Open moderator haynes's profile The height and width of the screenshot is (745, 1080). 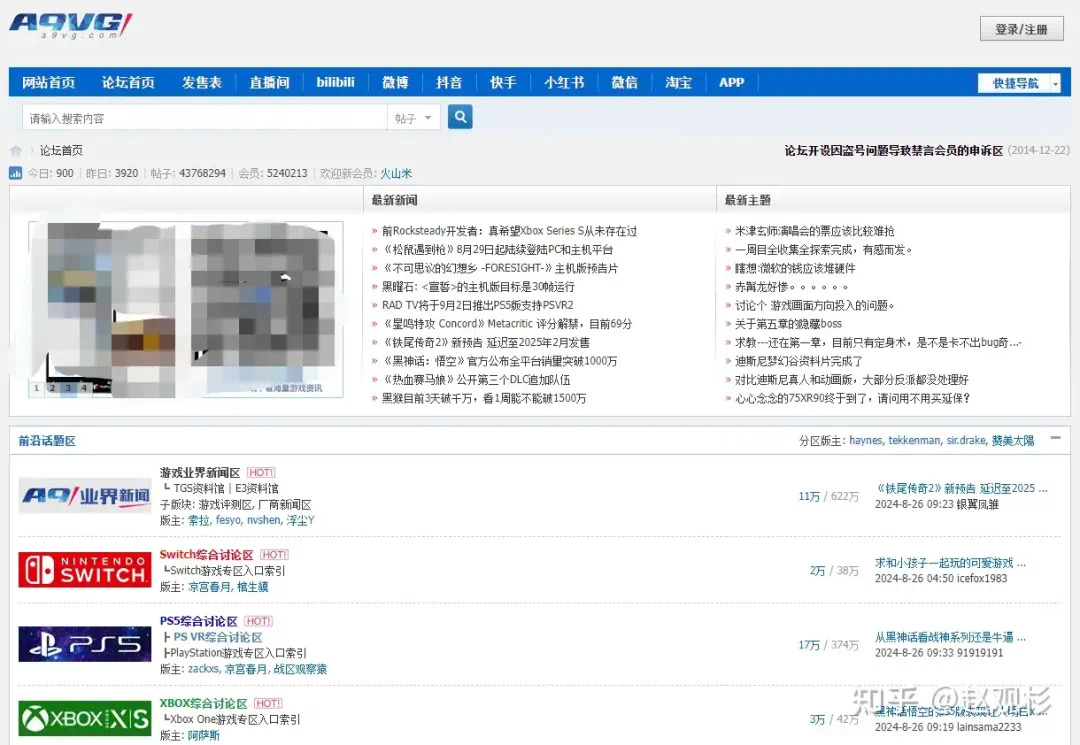point(866,440)
